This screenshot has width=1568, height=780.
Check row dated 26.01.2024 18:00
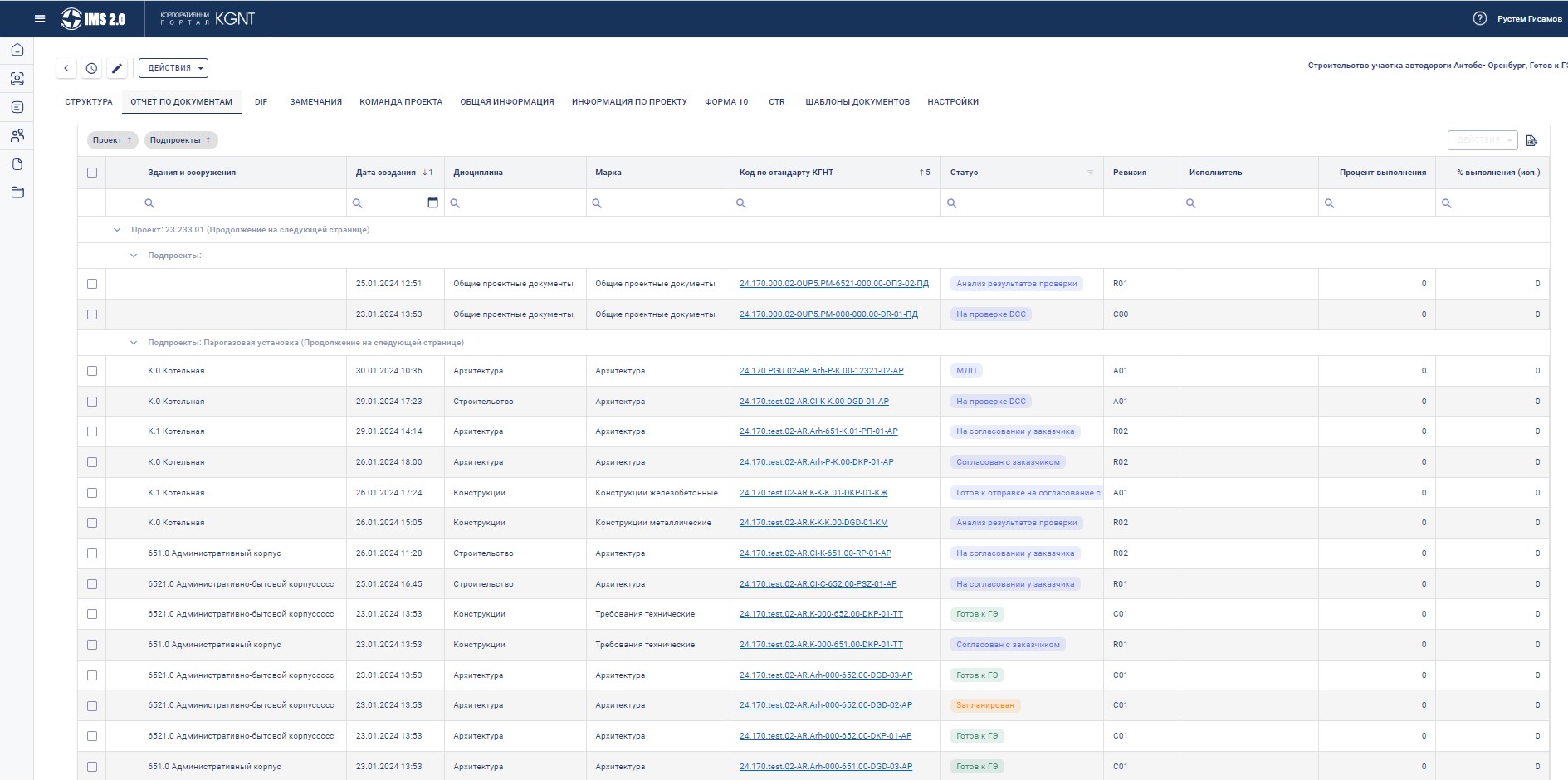tap(92, 462)
